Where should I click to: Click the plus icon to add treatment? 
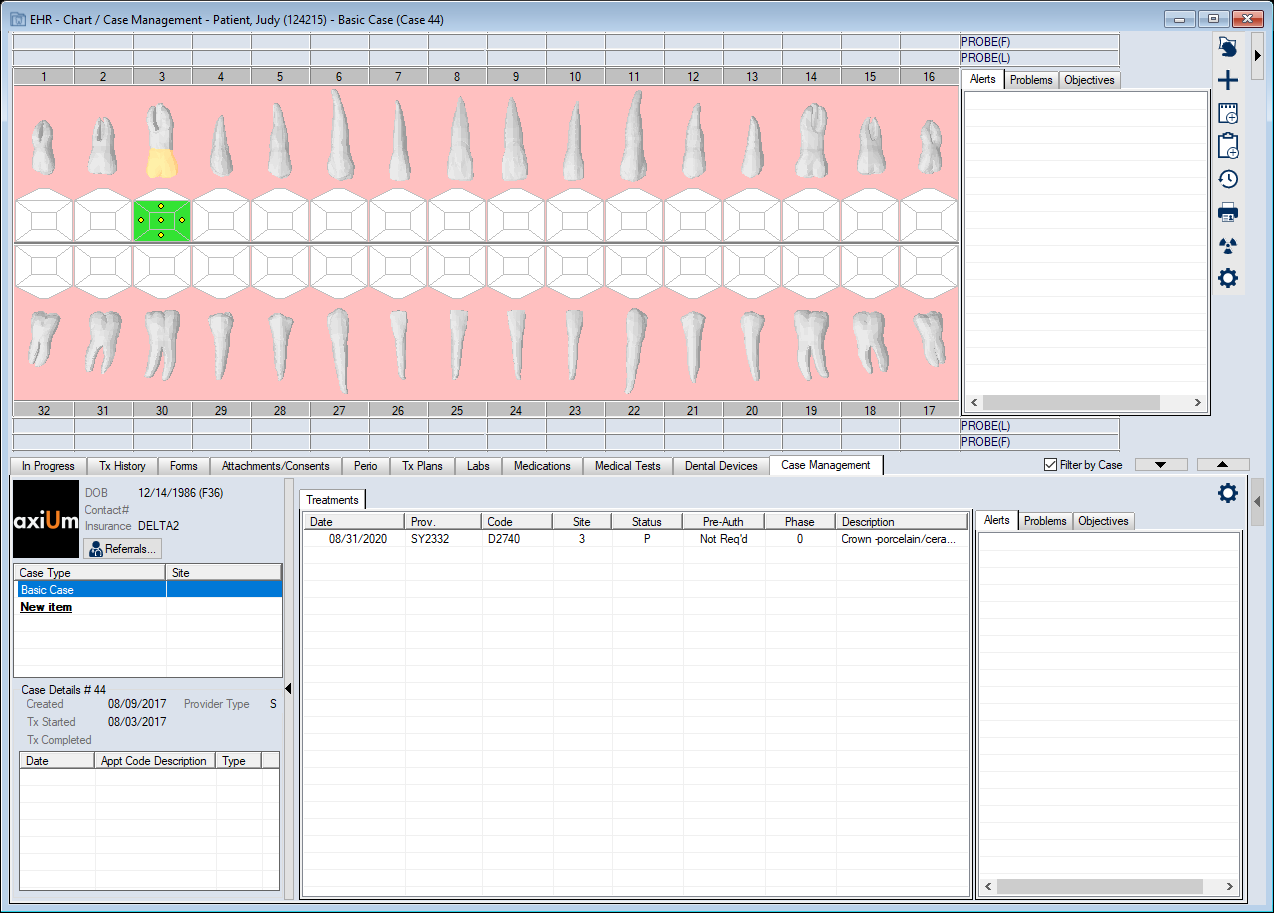[1228, 82]
